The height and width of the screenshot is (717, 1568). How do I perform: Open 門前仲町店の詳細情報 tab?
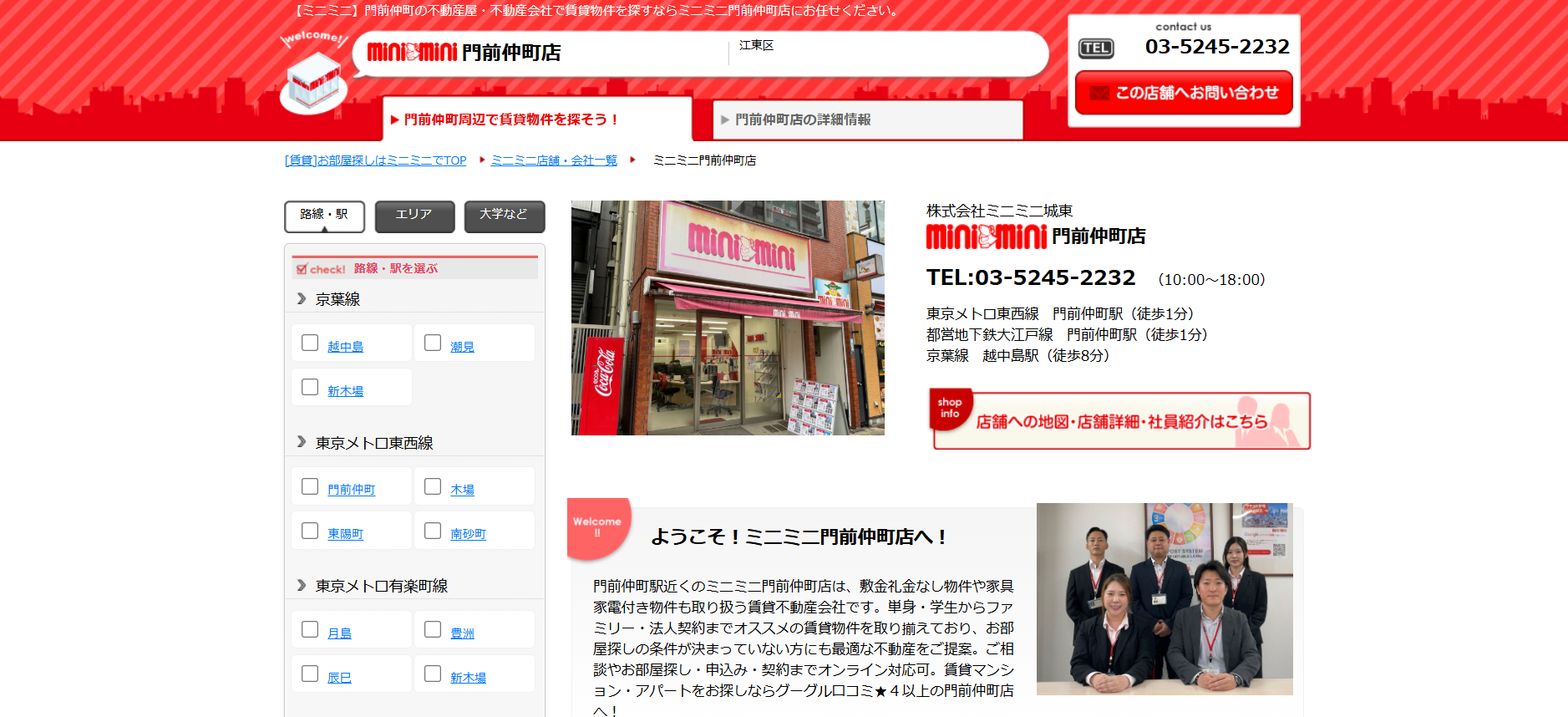pos(868,119)
